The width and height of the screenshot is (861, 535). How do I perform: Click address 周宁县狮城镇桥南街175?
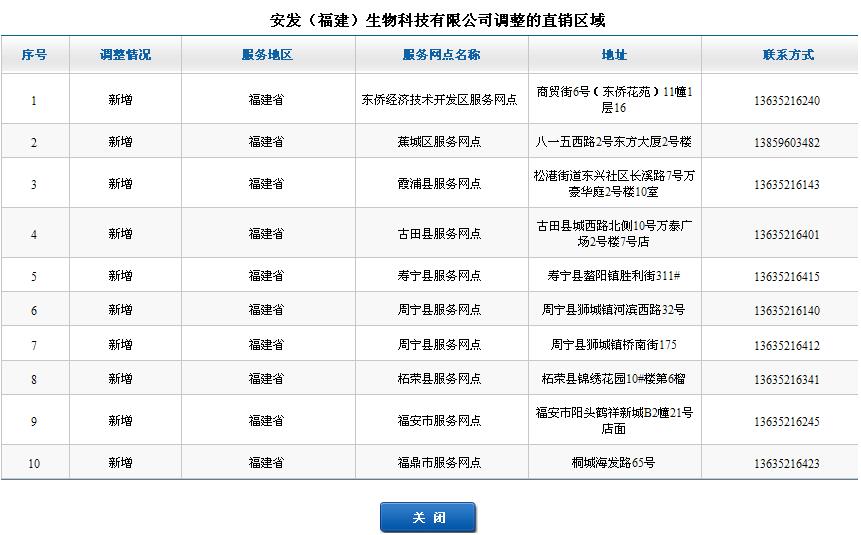[614, 344]
